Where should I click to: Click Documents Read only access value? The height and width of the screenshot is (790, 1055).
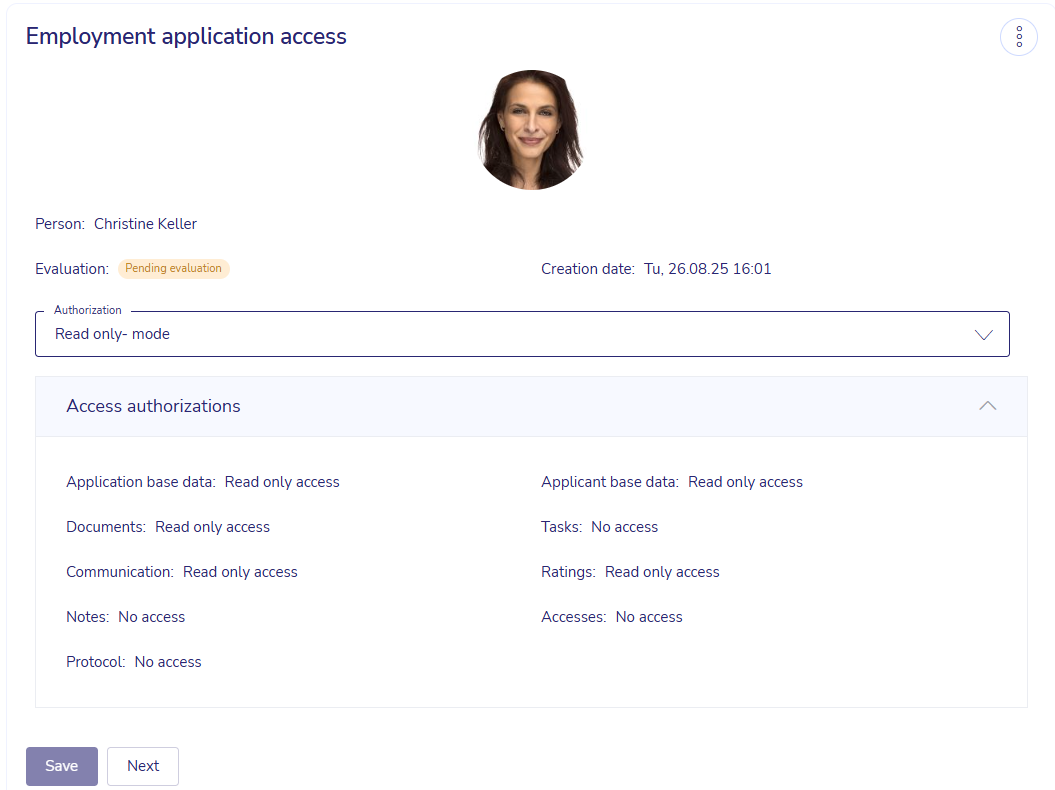point(212,527)
